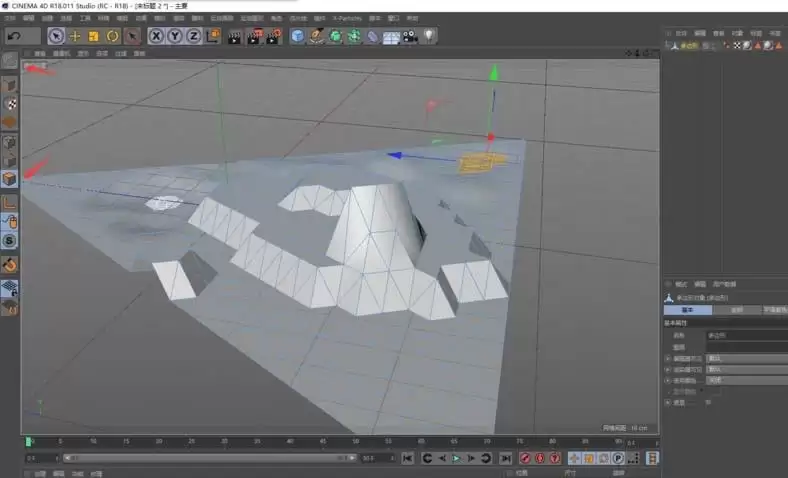The height and width of the screenshot is (478, 788).
Task: Open the third dropdown in basic properties
Action: (747, 380)
